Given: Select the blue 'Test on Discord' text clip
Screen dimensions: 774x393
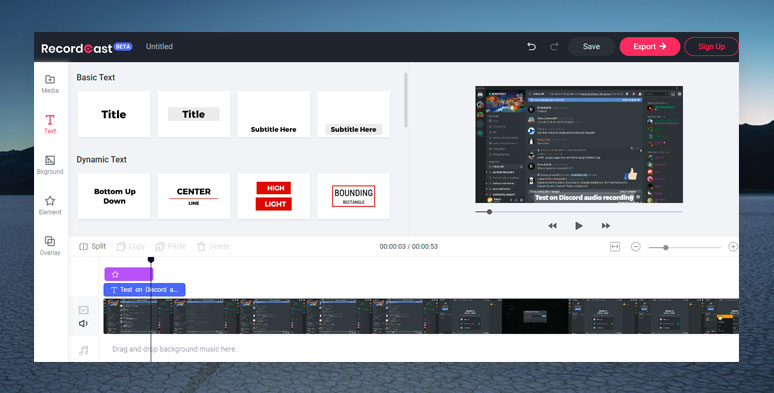Looking at the screenshot, I should (x=145, y=290).
